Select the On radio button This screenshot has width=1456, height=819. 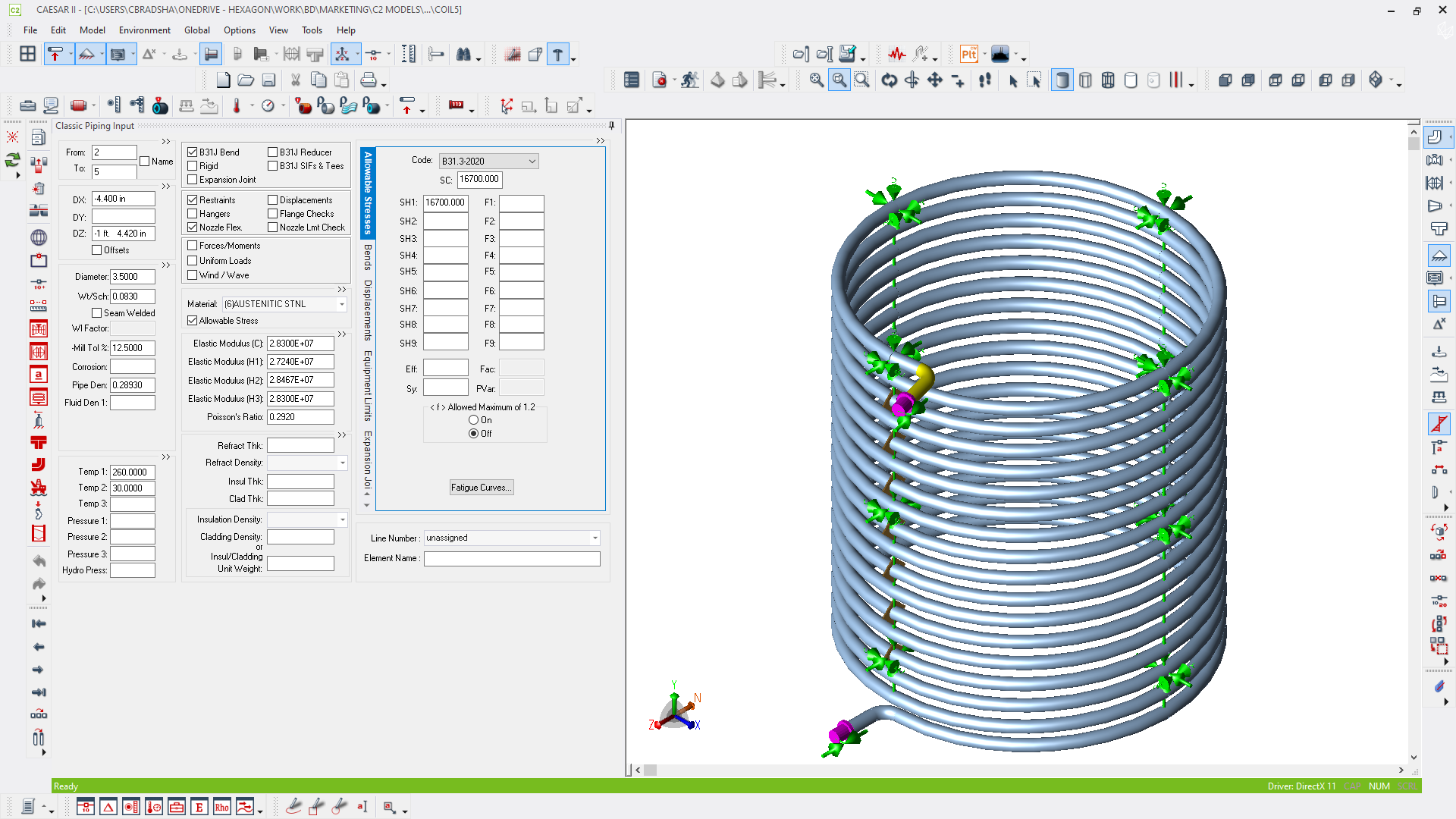[x=474, y=420]
